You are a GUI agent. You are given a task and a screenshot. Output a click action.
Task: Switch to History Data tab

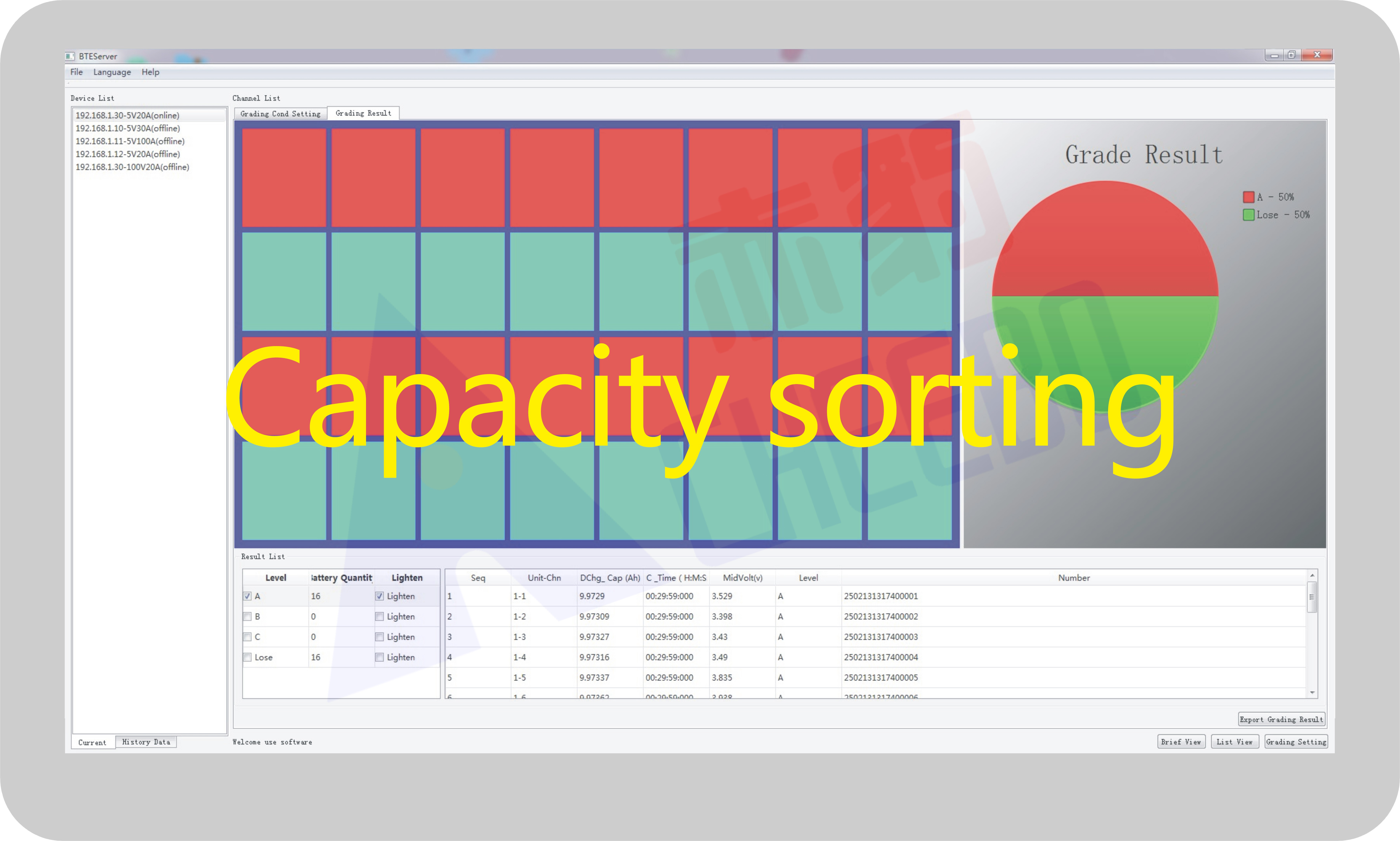click(146, 742)
